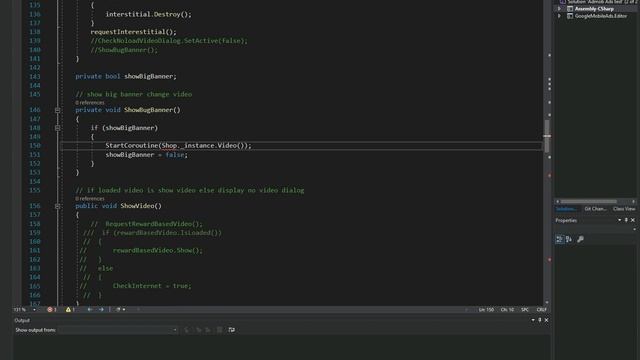Click 'showBigBanner = false;' on line 151
640x360 pixels.
point(147,155)
